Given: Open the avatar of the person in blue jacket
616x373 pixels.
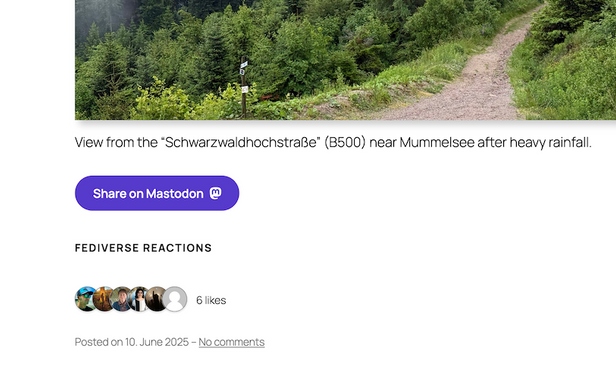Looking at the screenshot, I should (x=121, y=299).
